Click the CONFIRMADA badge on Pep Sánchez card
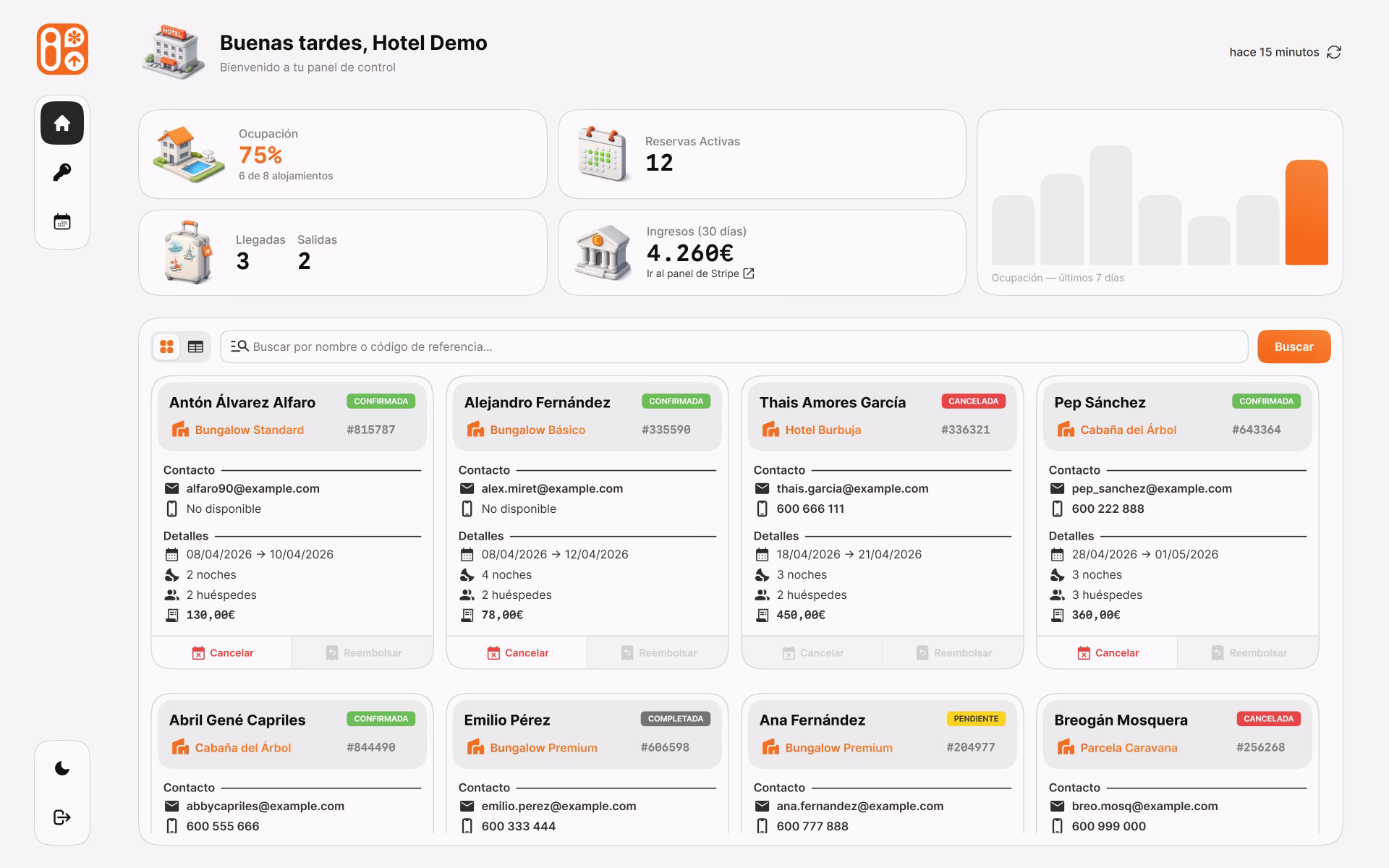This screenshot has height=868, width=1389. 1266,401
